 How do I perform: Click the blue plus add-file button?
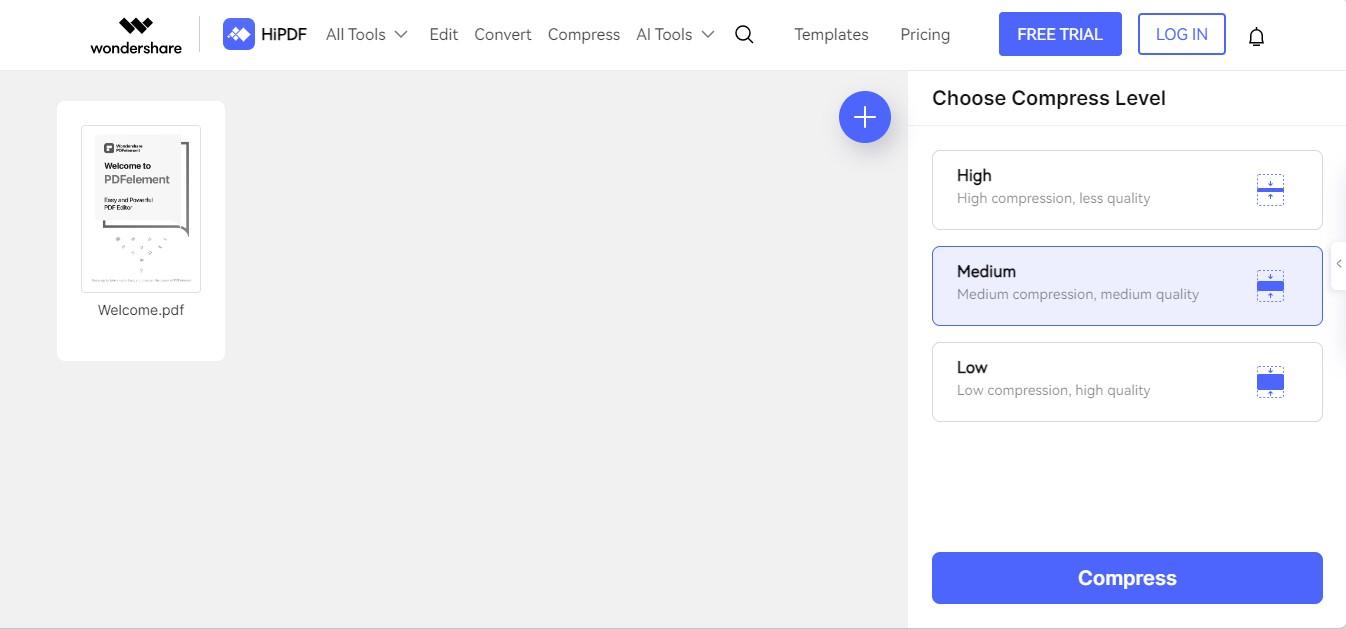pos(864,117)
